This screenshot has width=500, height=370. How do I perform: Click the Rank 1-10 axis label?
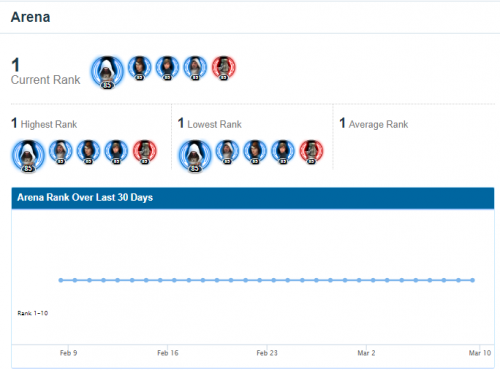33,313
